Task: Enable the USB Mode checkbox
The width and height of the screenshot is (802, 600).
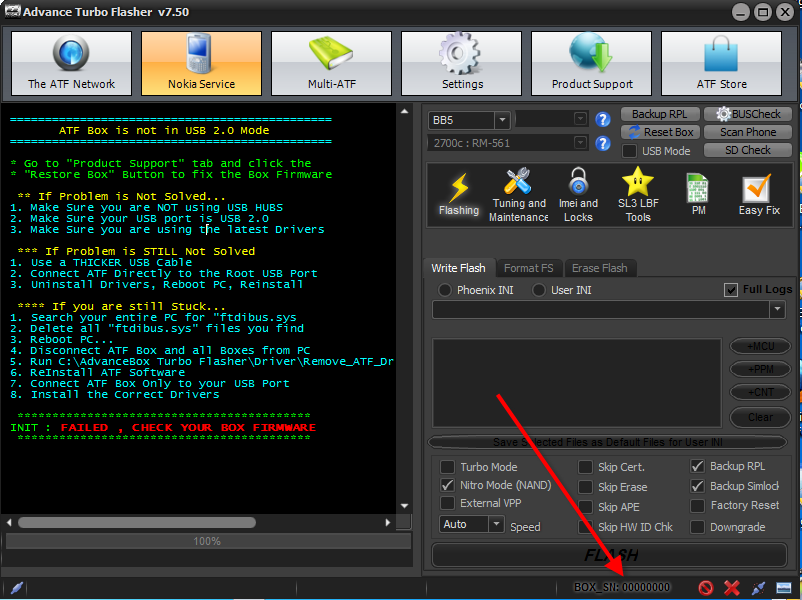Action: pyautogui.click(x=630, y=151)
